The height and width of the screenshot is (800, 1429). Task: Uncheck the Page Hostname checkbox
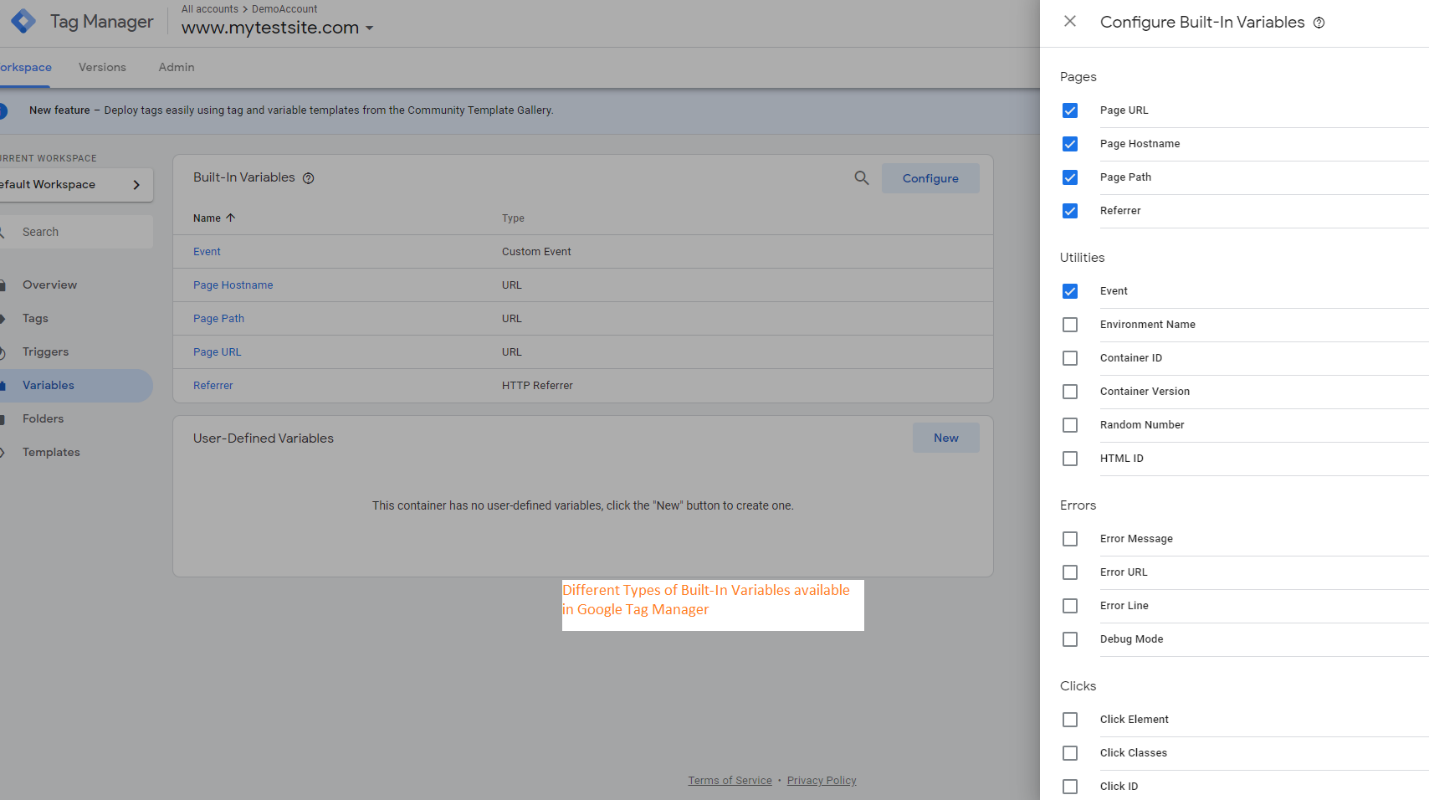pos(1070,144)
